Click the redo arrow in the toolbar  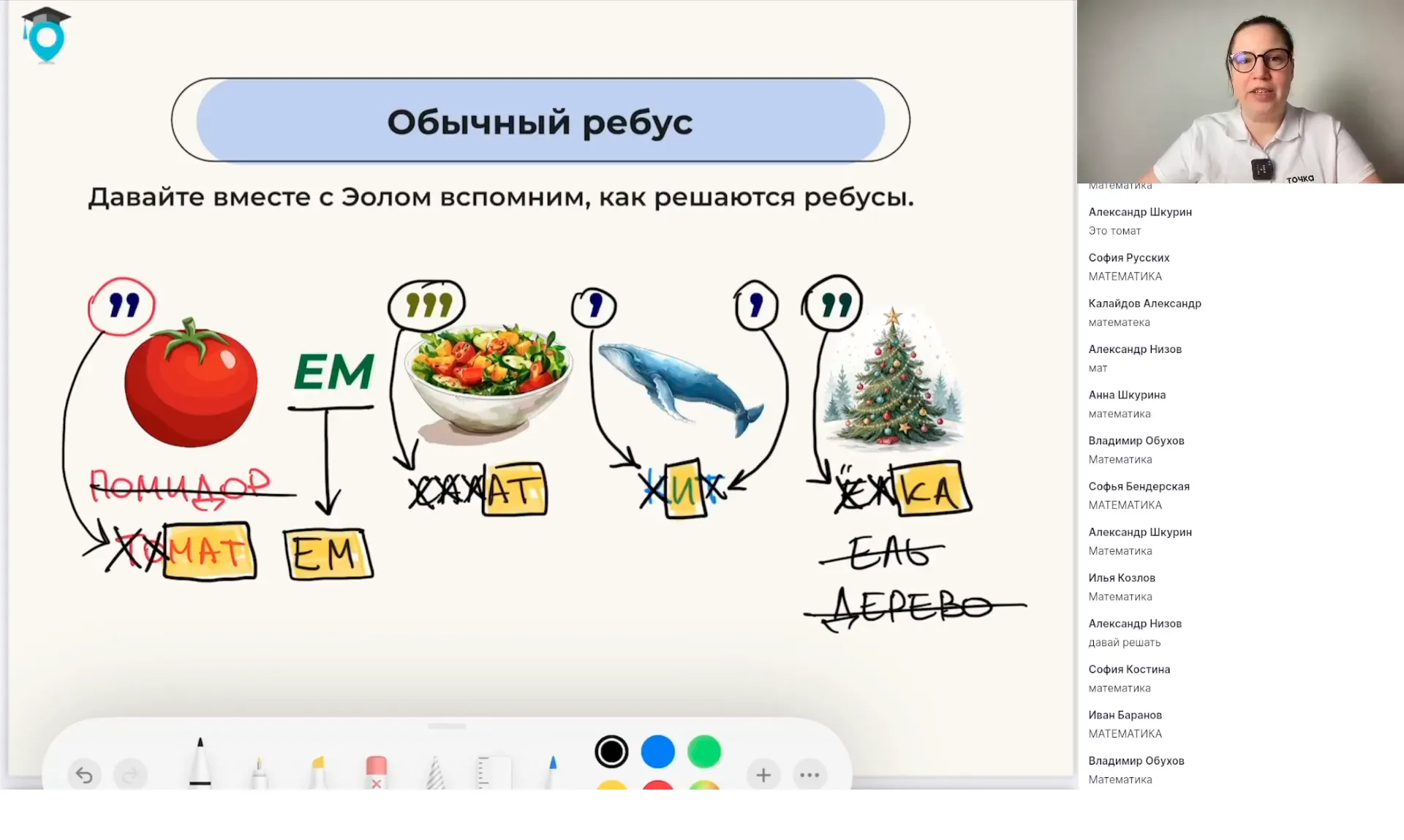coord(130,775)
